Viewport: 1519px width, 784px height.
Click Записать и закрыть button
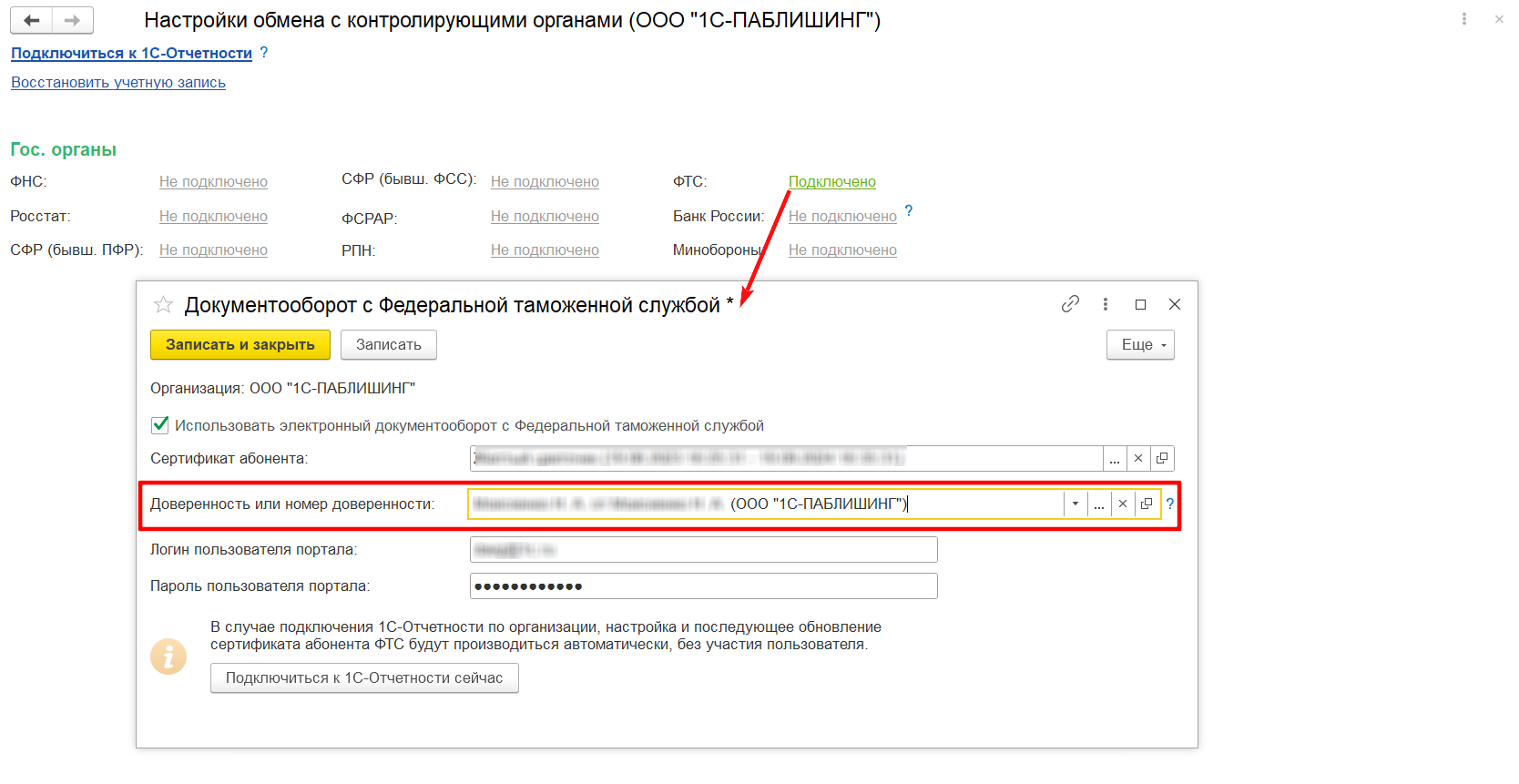coord(240,345)
